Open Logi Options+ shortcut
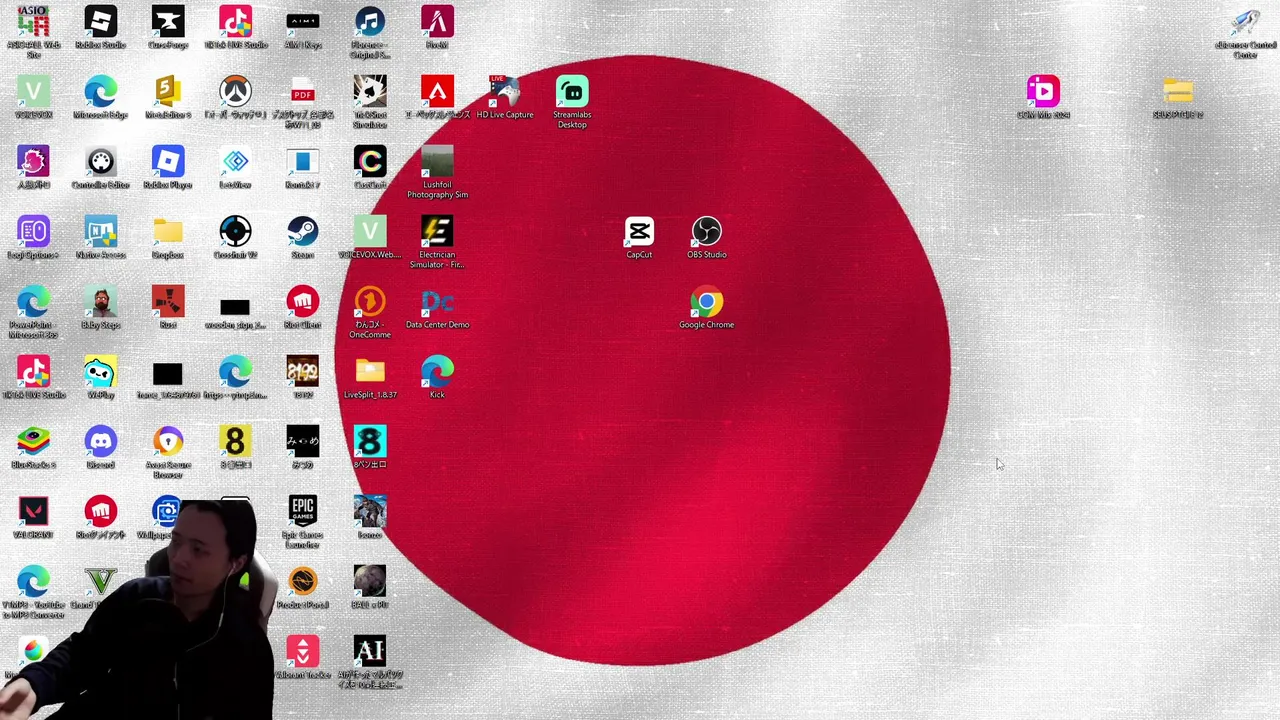 [33, 232]
